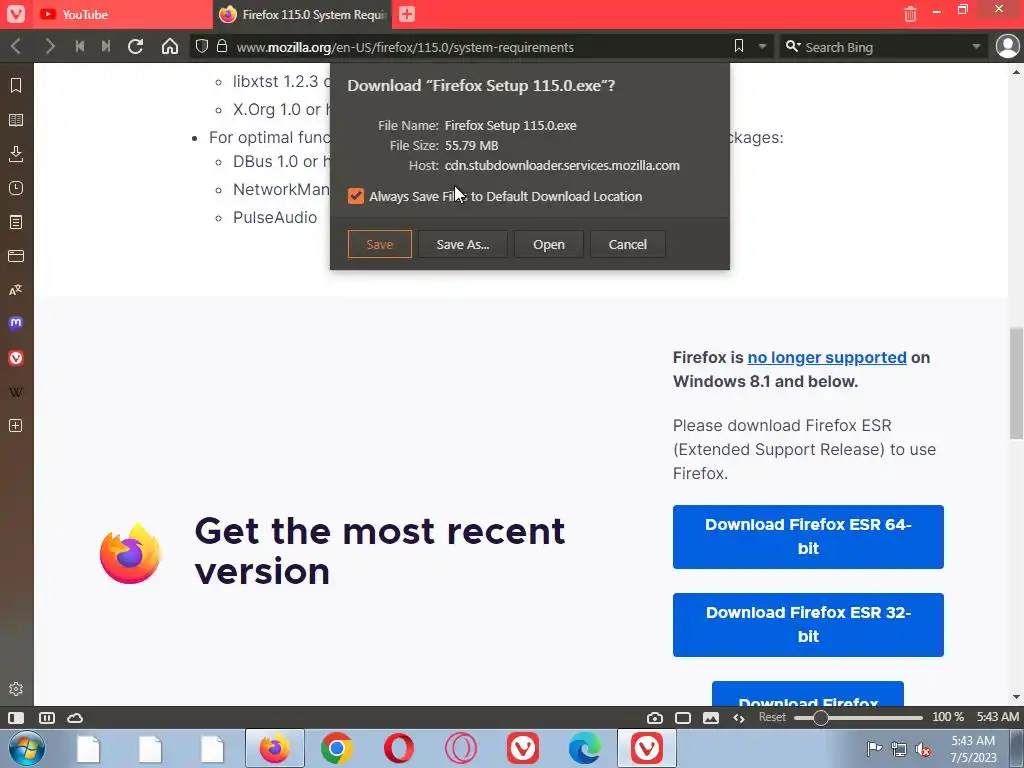Expand the search engine dropdown arrow
Image resolution: width=1024 pixels, height=768 pixels.
click(976, 46)
